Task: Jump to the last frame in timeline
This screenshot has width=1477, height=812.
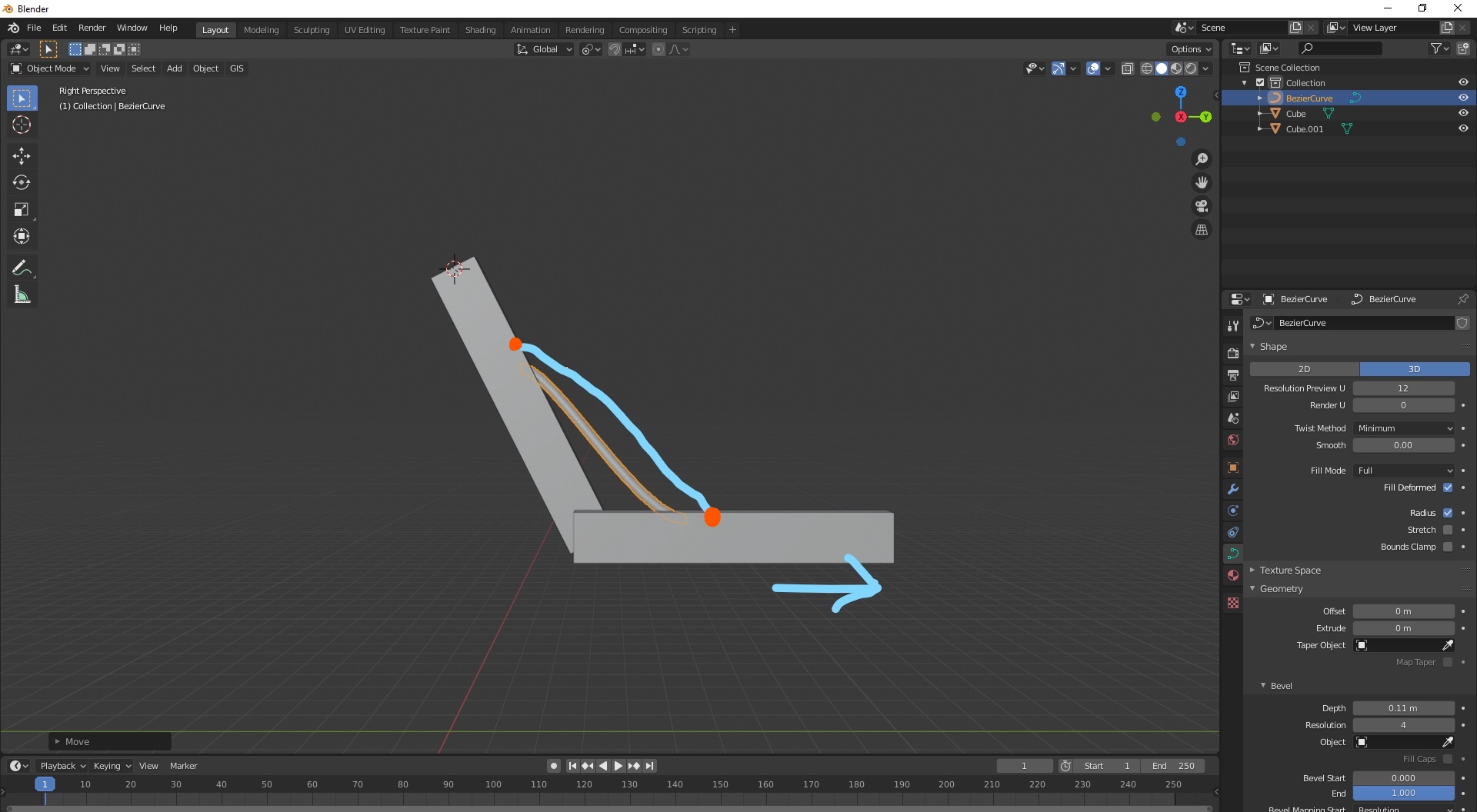Action: pos(650,766)
